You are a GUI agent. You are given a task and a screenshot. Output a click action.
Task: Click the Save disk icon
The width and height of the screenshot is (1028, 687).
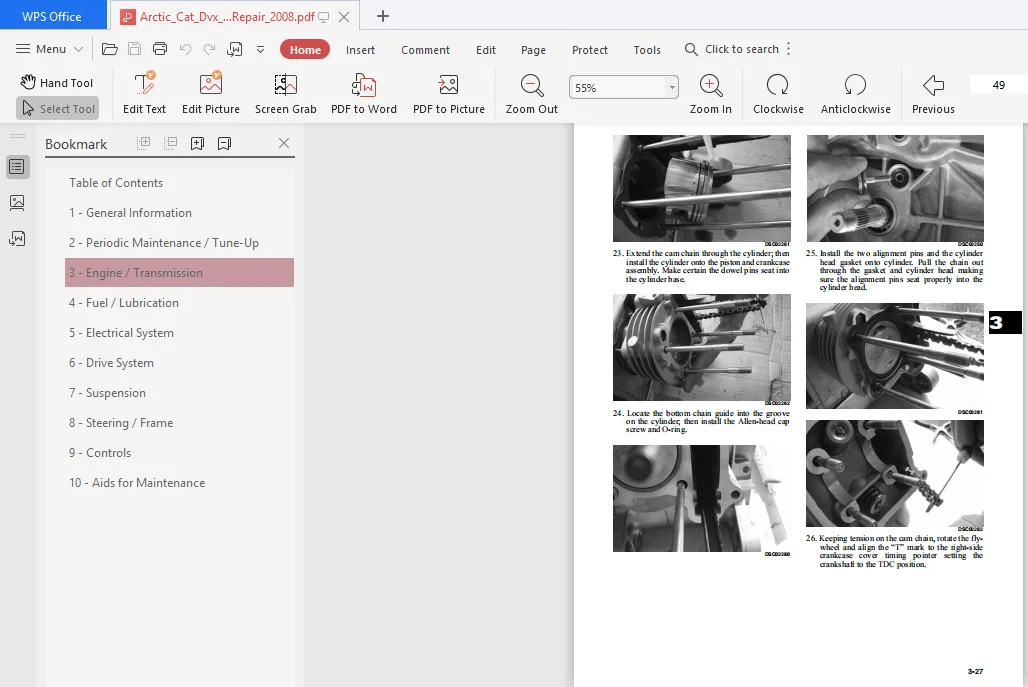pos(134,49)
